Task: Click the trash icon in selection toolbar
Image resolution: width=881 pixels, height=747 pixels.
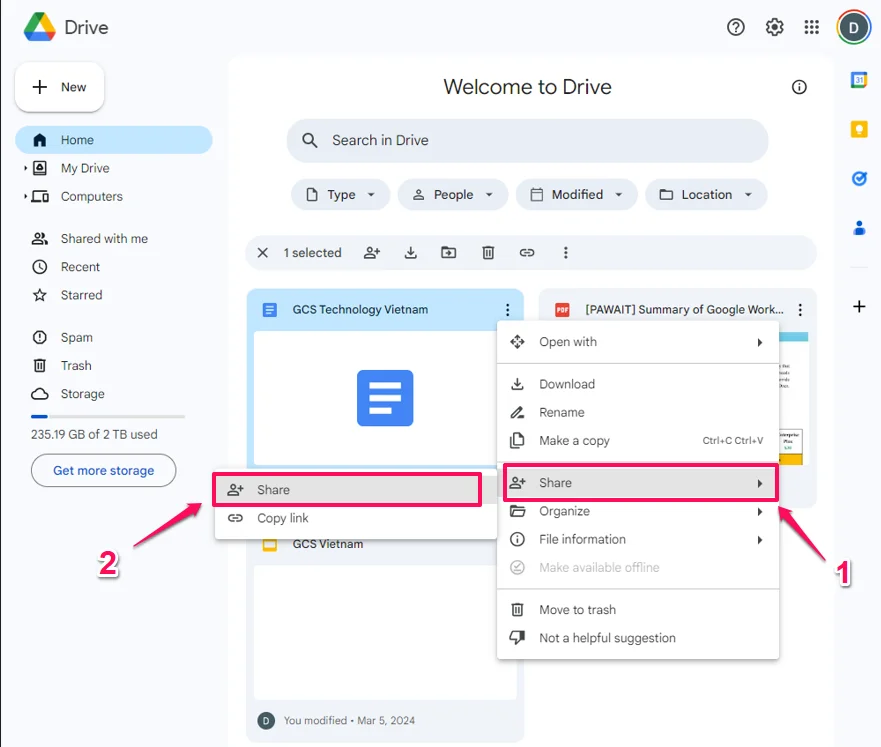Action: tap(488, 253)
